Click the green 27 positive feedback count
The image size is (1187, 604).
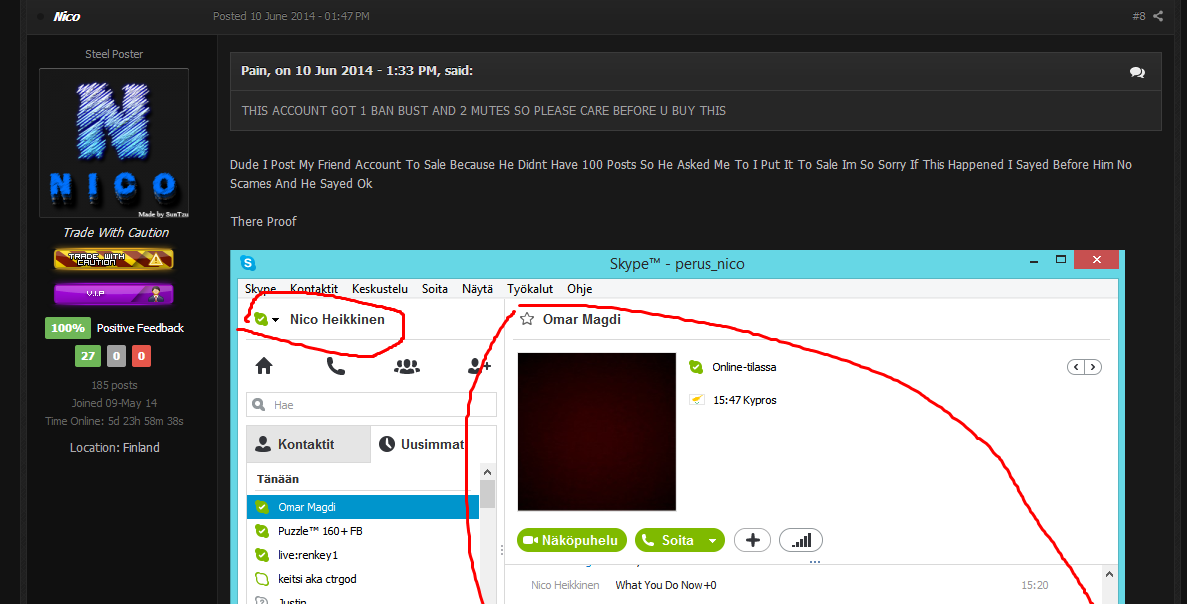tap(88, 356)
